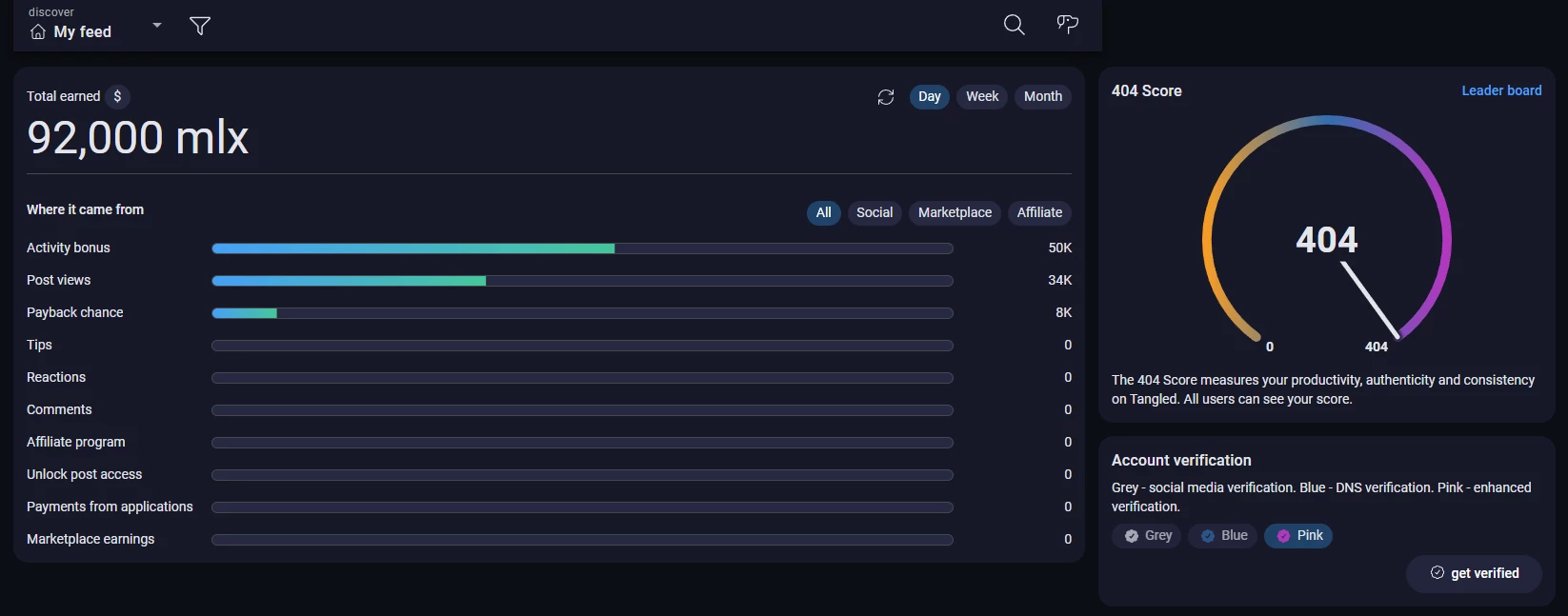Image resolution: width=1568 pixels, height=616 pixels.
Task: Click the Tips empty progress bar
Action: tap(582, 346)
